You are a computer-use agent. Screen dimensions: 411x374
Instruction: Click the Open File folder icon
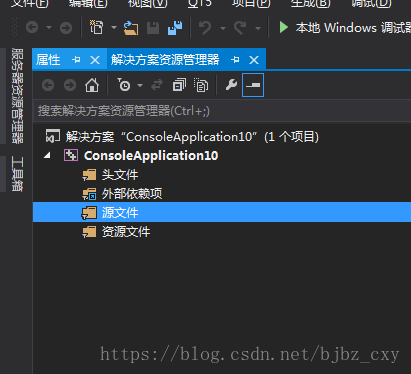(131, 28)
